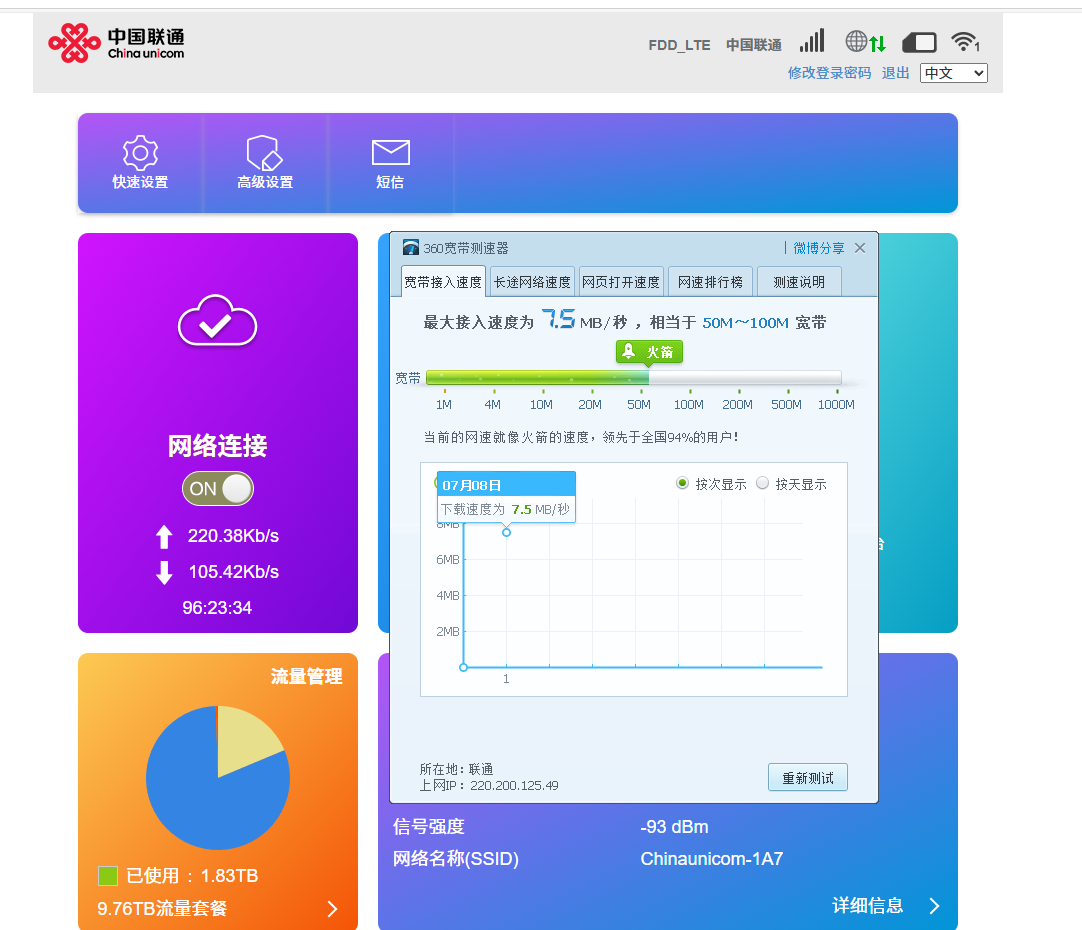Click the 网络名称(SSID) label
This screenshot has width=1082, height=930.
[455, 859]
